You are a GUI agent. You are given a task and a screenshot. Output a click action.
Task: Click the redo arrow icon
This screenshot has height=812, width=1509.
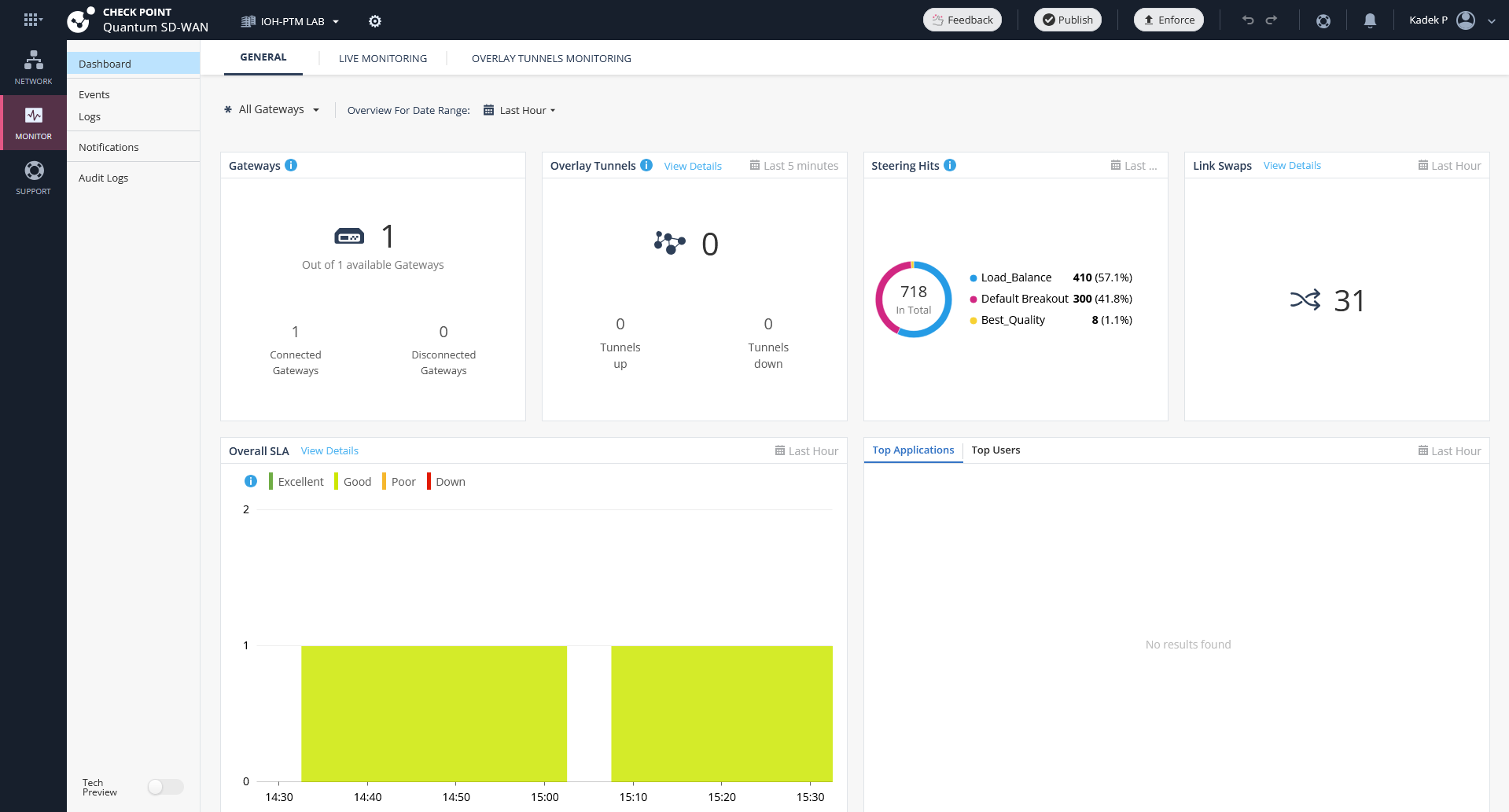tap(1272, 20)
